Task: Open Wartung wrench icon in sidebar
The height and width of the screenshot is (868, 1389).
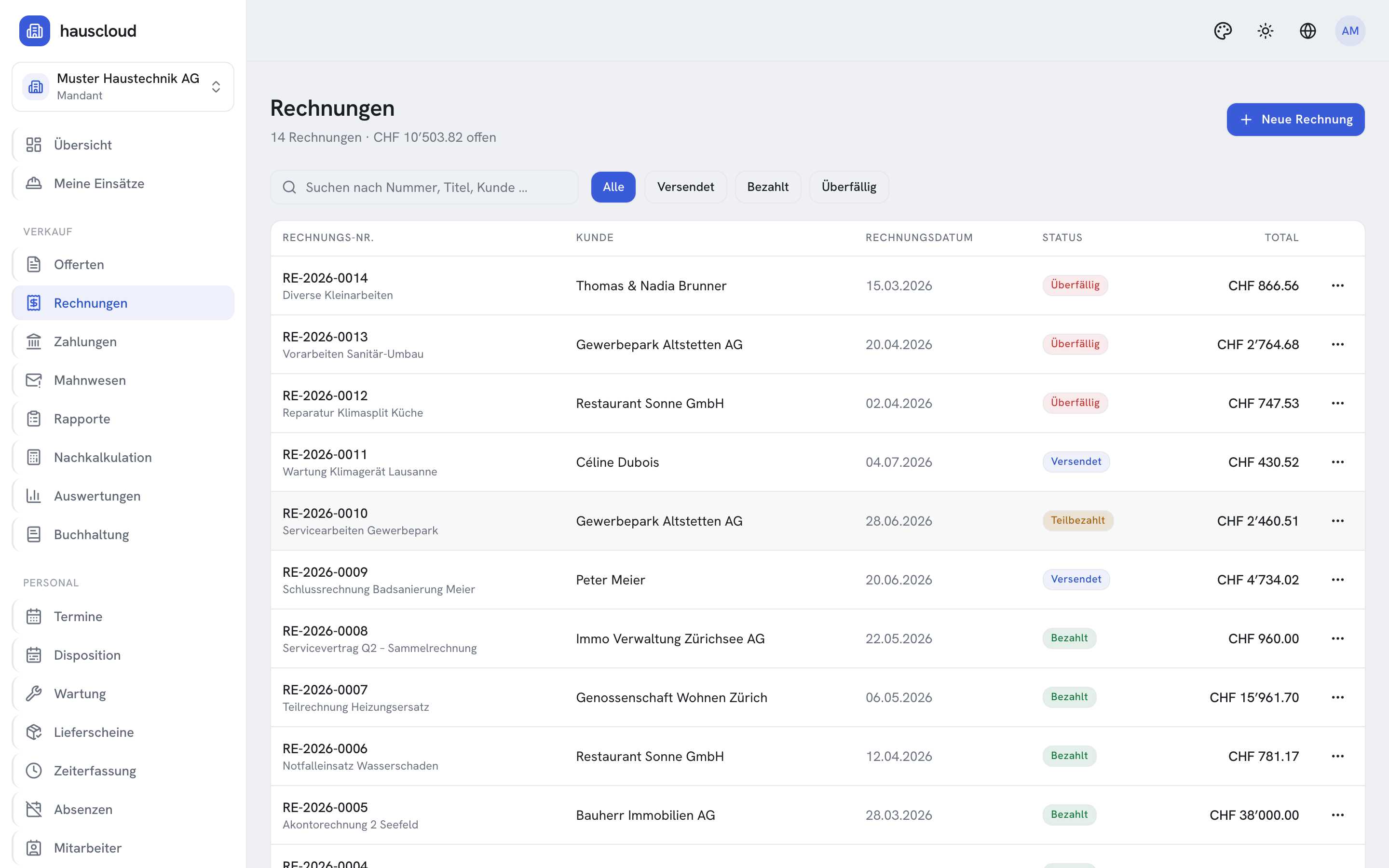Action: click(34, 693)
